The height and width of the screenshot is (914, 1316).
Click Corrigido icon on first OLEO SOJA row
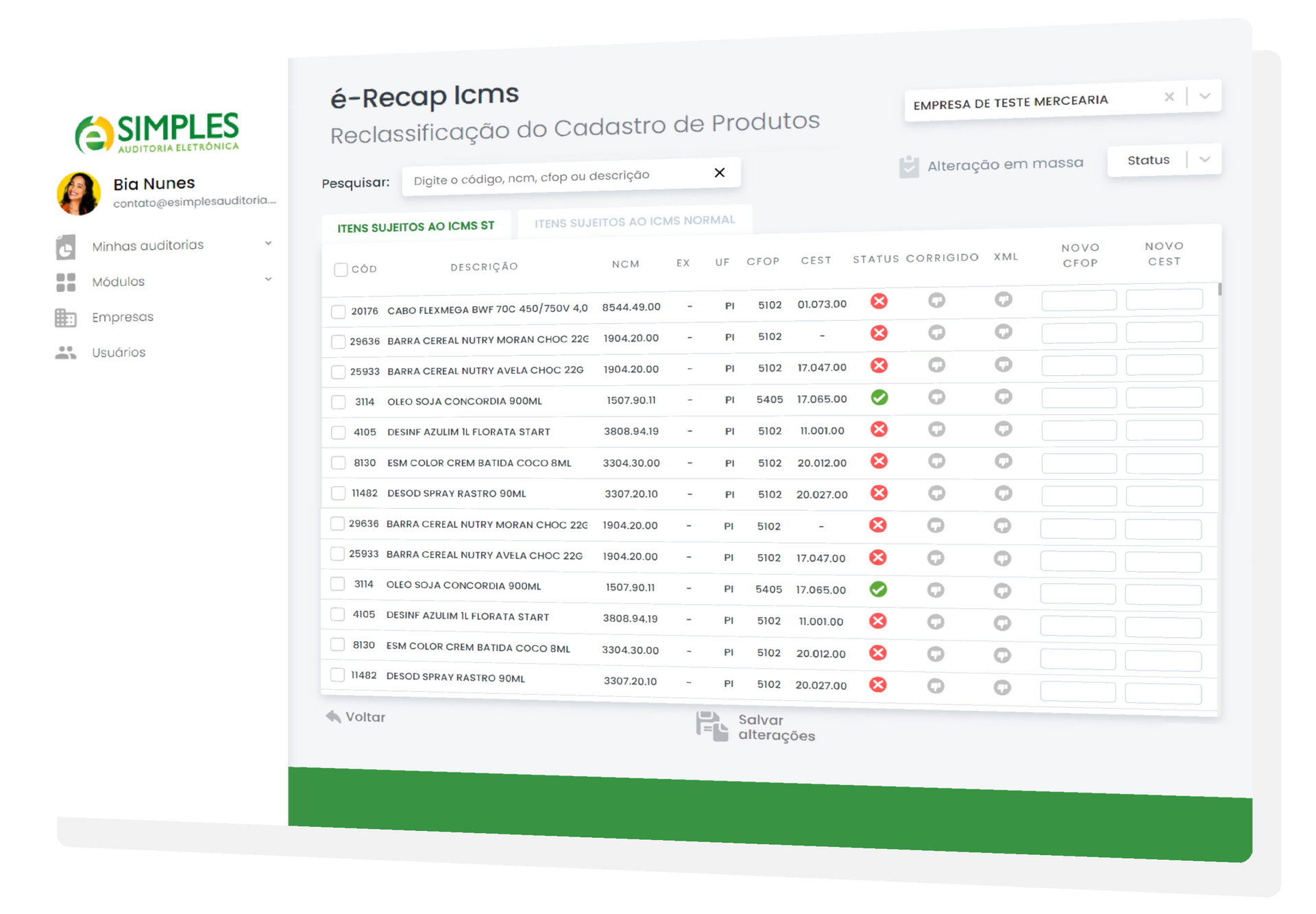coord(937,397)
